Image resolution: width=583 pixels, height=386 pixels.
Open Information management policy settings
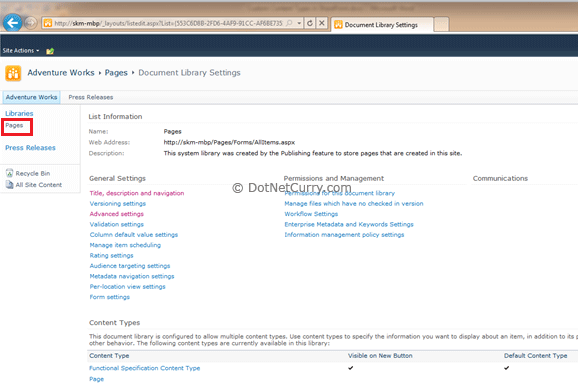[x=344, y=235]
